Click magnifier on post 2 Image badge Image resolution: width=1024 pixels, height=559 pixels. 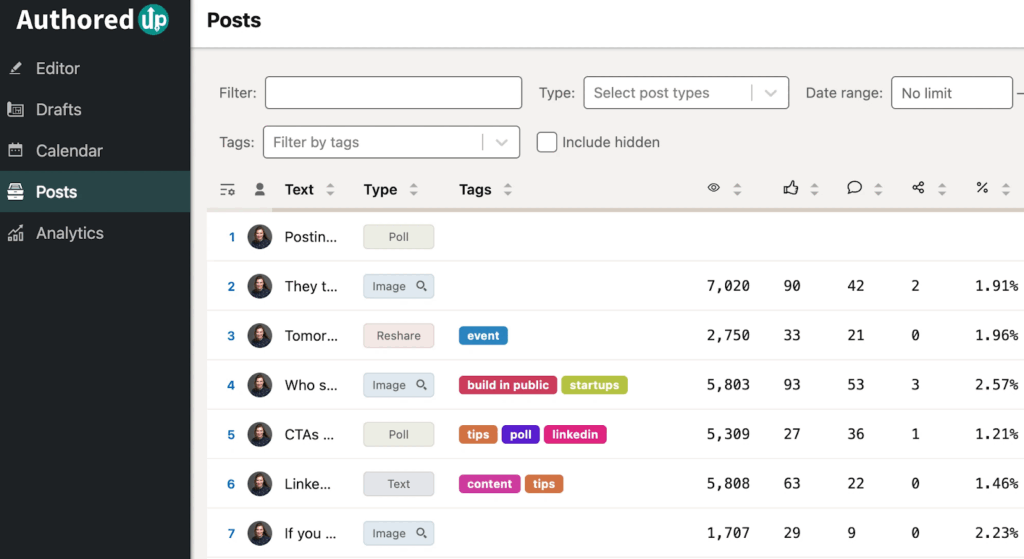[x=421, y=286]
